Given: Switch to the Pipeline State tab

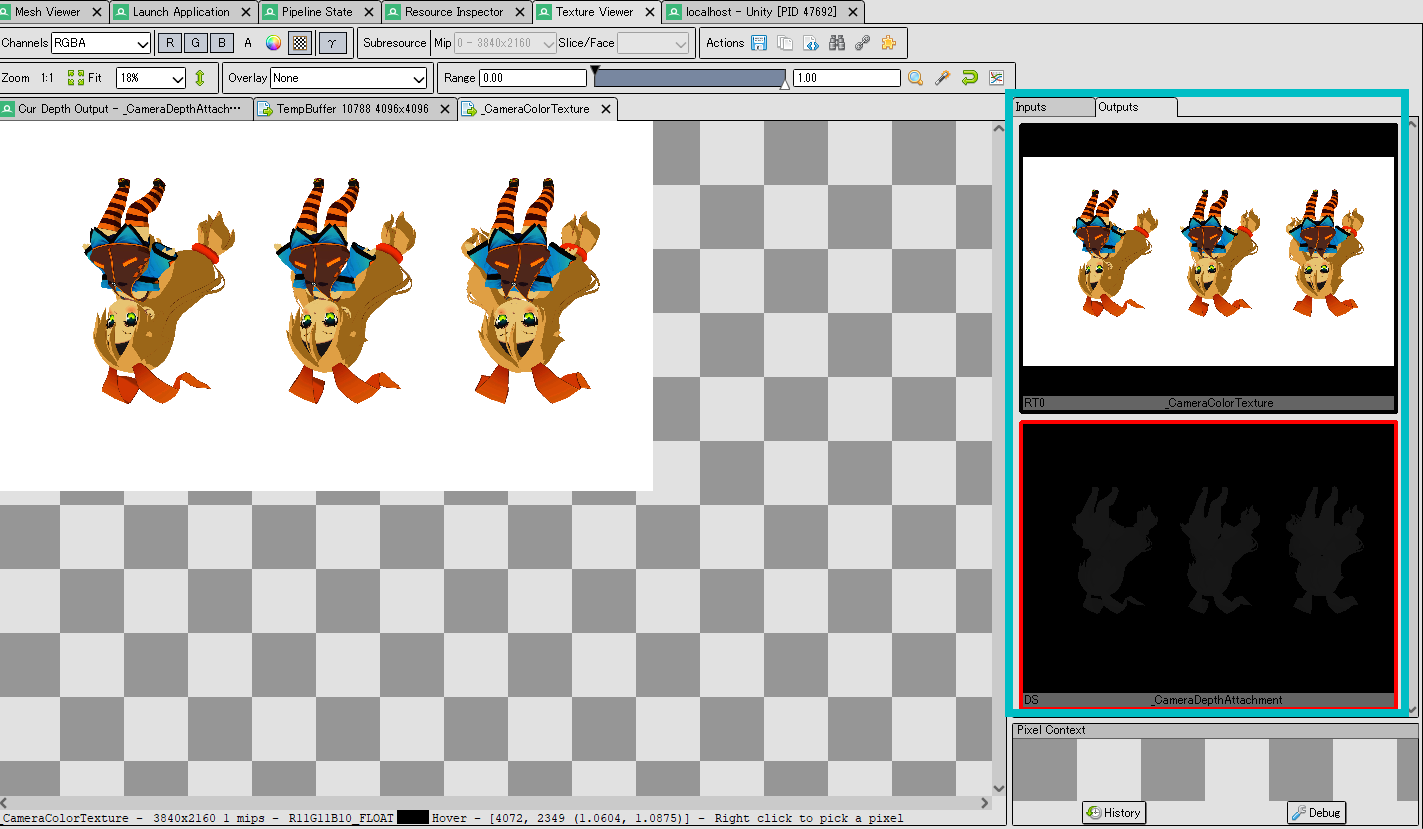Looking at the screenshot, I should [316, 12].
